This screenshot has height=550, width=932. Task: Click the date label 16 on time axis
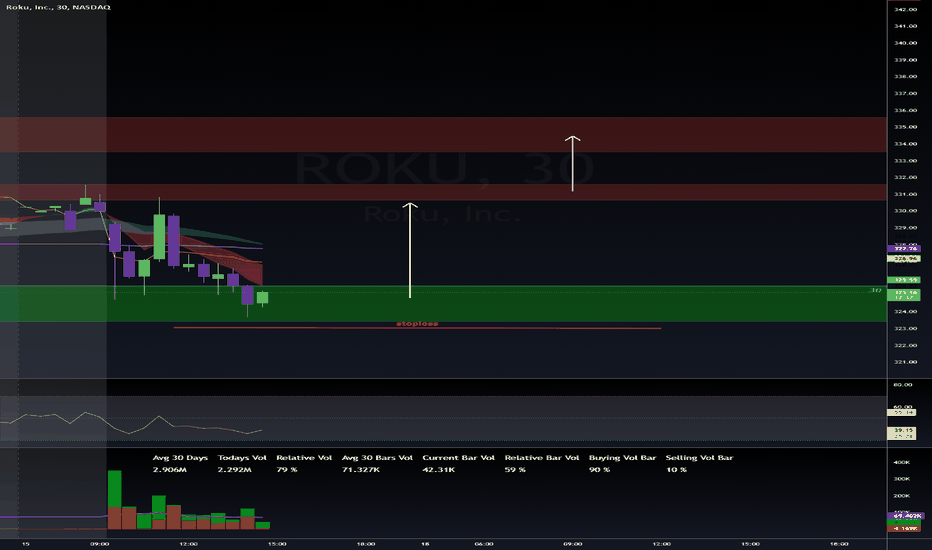click(425, 543)
